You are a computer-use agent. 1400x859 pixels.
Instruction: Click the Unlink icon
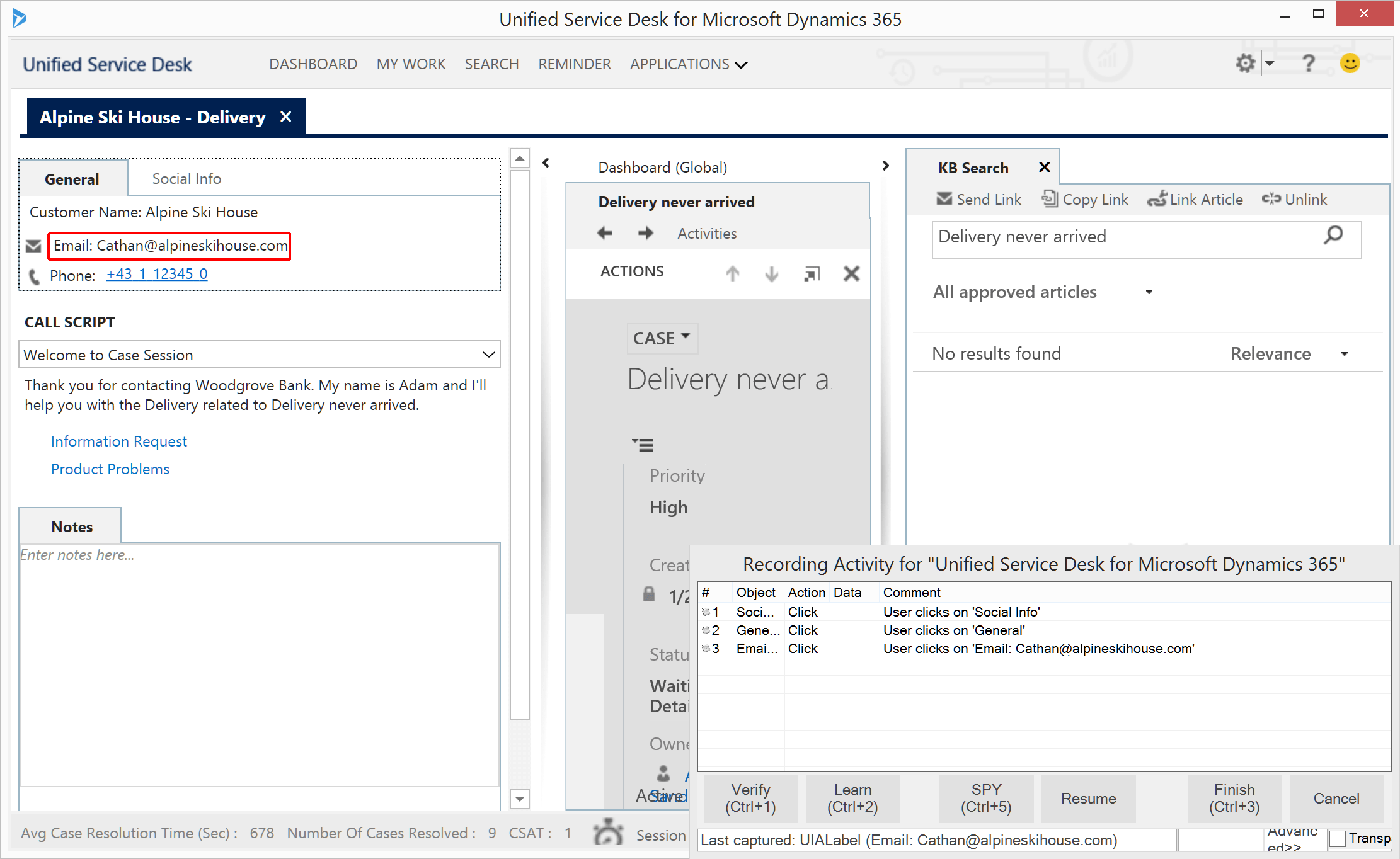pyautogui.click(x=1271, y=199)
